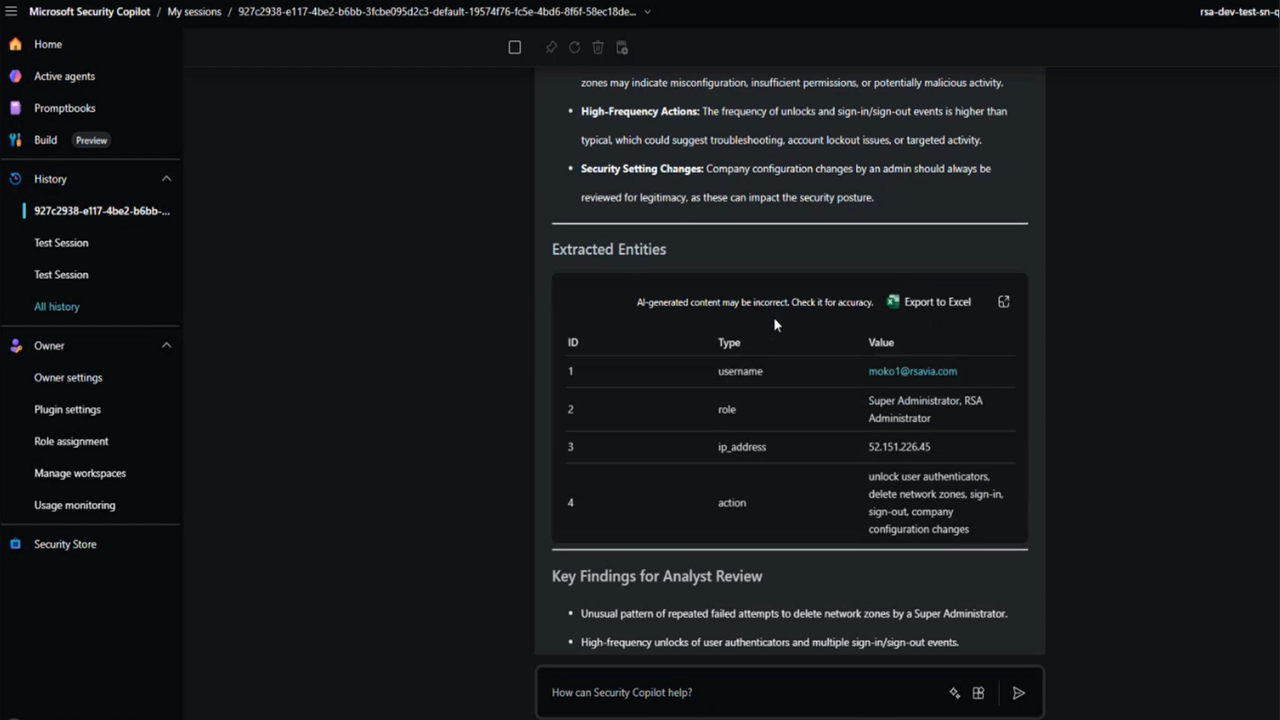Click the Extracted Entities heading
1280x720 pixels.
click(609, 249)
